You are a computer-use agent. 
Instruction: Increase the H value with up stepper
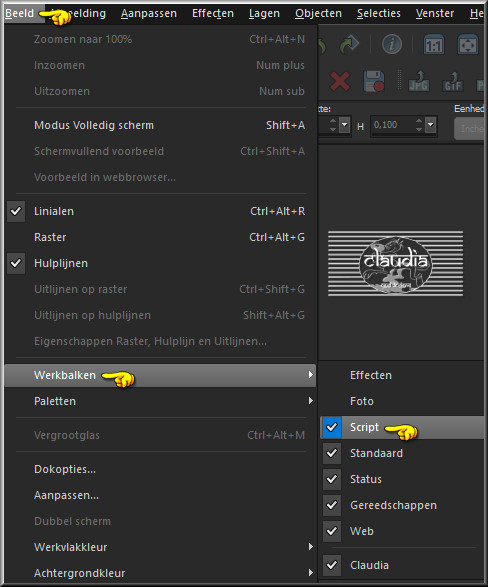click(x=419, y=121)
